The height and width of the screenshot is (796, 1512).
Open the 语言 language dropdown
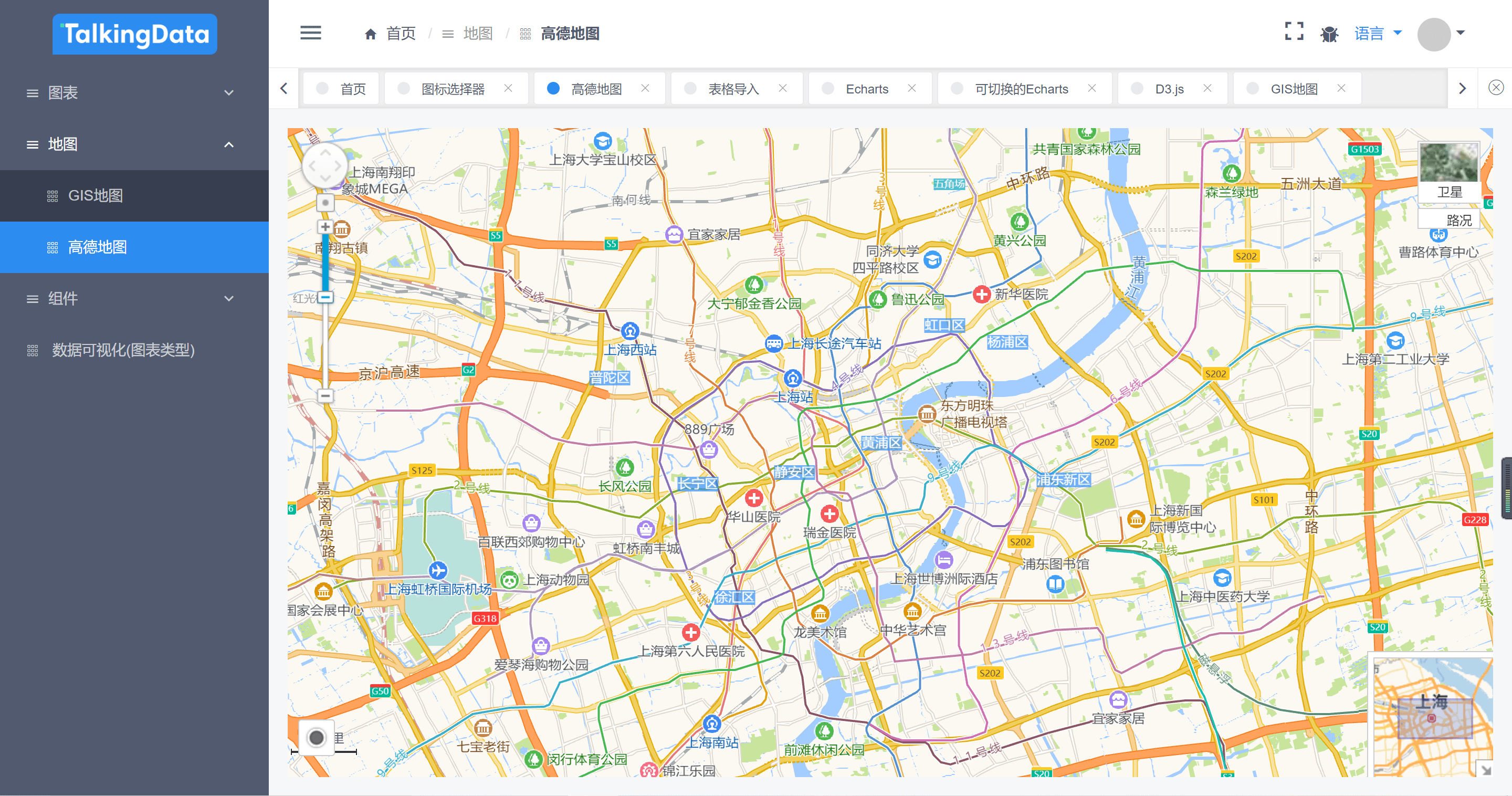tap(1378, 34)
